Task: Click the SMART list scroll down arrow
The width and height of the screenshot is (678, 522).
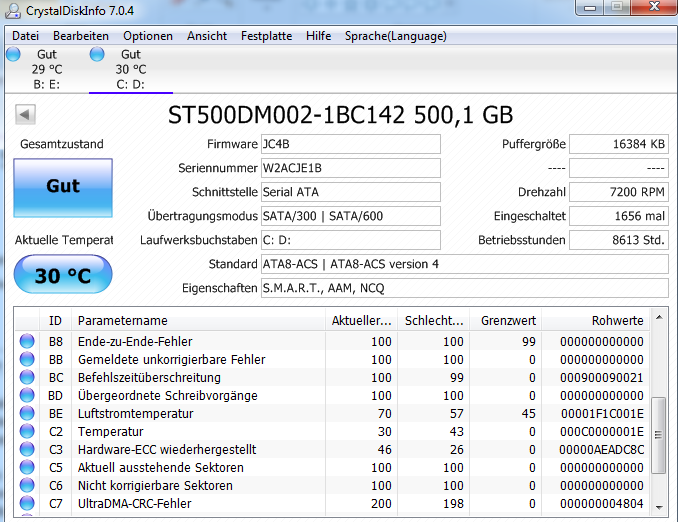Action: pos(659,507)
